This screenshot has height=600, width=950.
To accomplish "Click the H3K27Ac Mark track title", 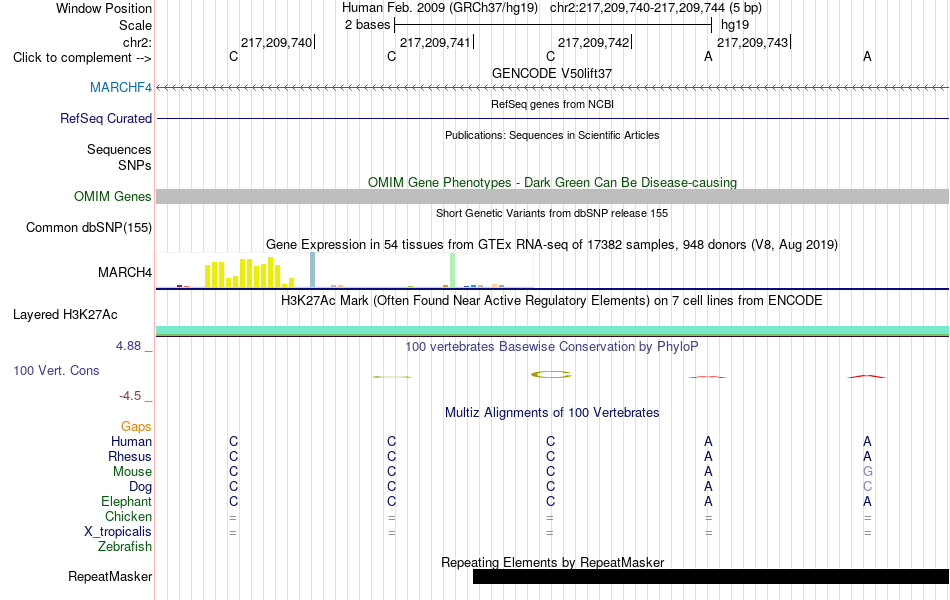I will (x=552, y=301).
